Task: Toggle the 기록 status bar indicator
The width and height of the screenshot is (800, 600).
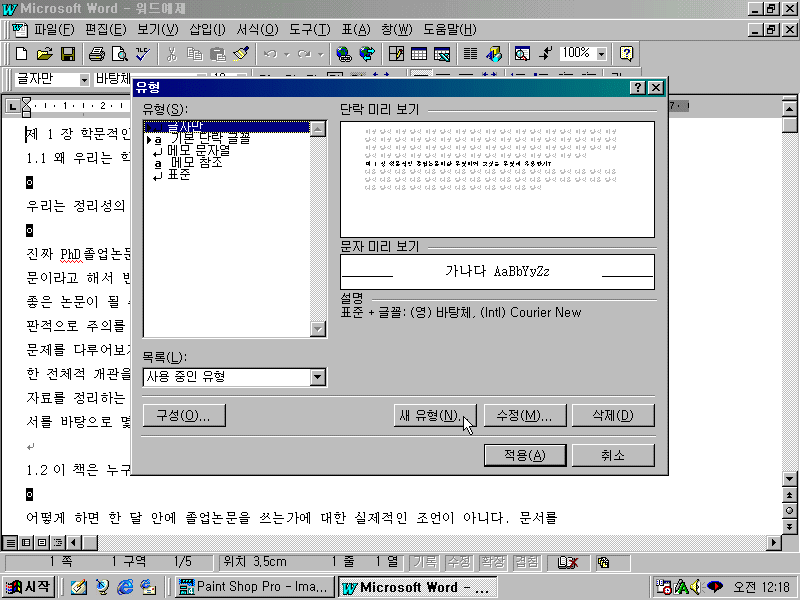Action: click(x=425, y=562)
